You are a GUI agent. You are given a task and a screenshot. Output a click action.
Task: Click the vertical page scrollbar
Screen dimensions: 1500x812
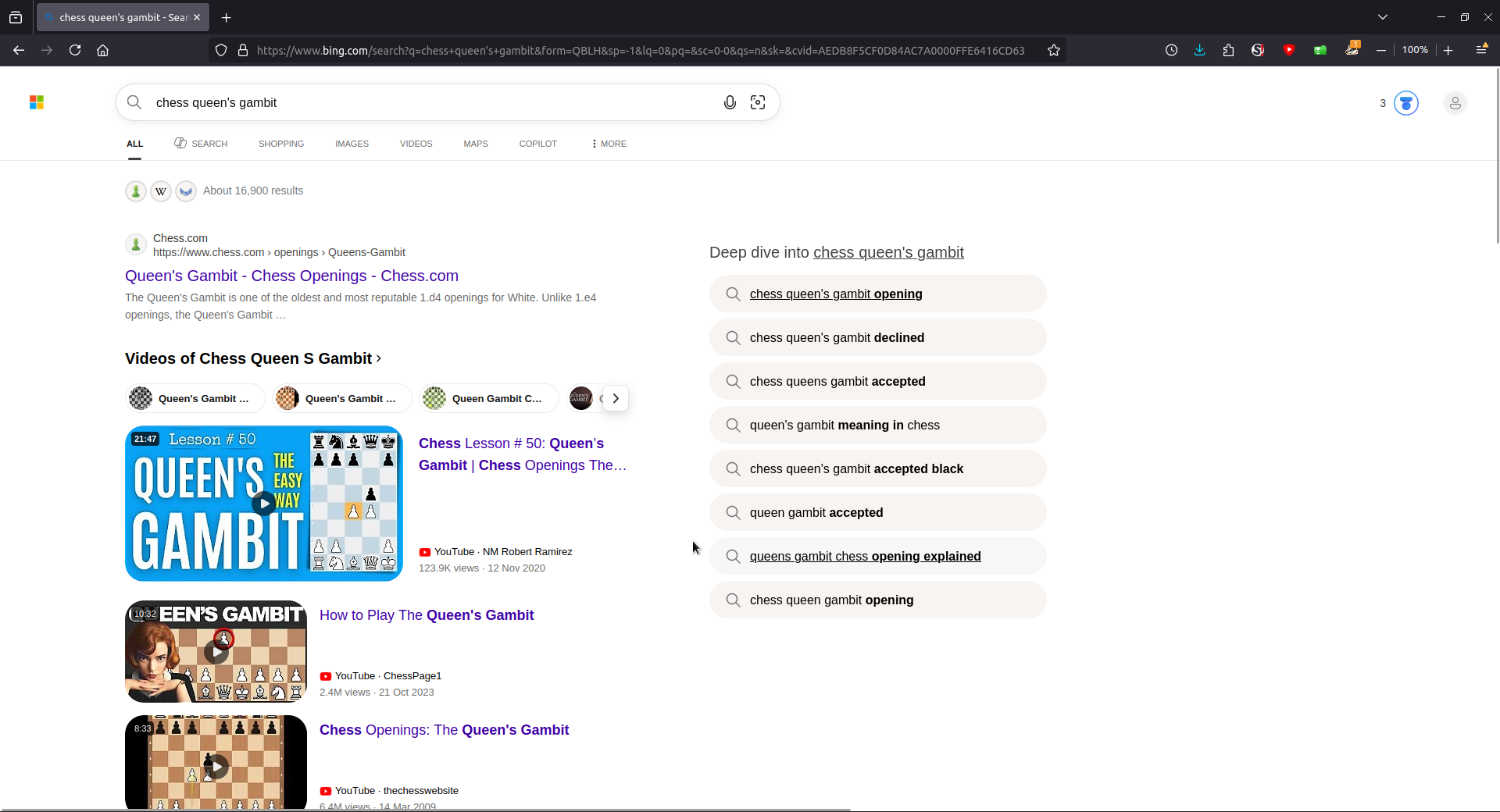(x=1497, y=156)
